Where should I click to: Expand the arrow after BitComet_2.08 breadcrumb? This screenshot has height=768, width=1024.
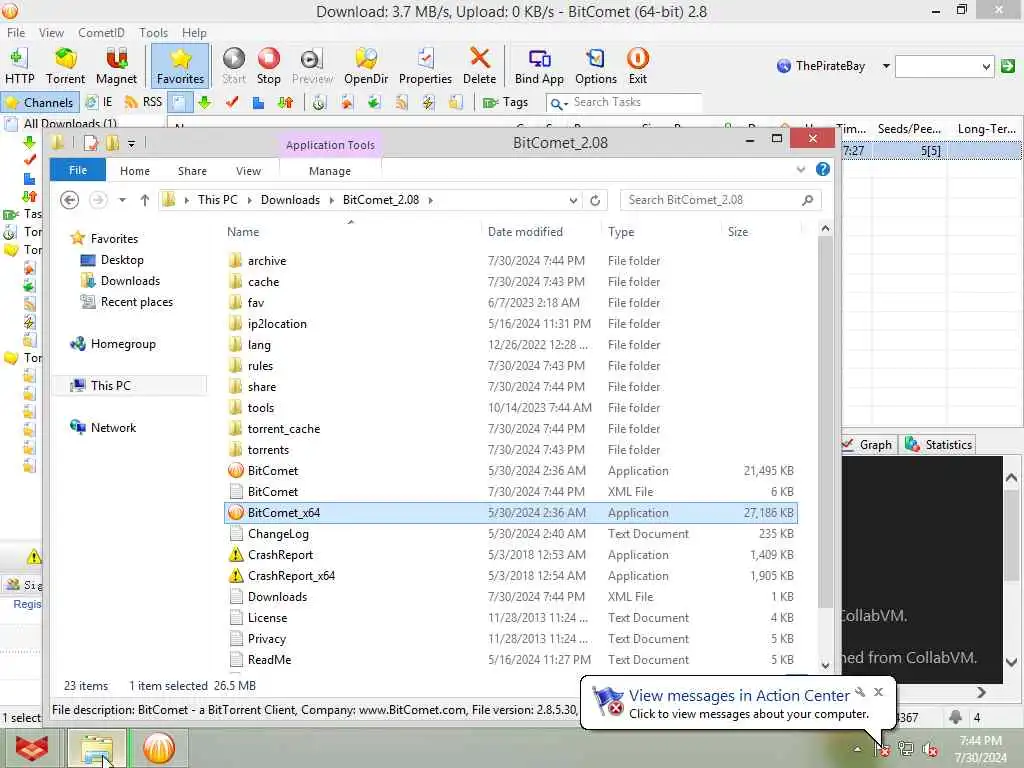430,200
